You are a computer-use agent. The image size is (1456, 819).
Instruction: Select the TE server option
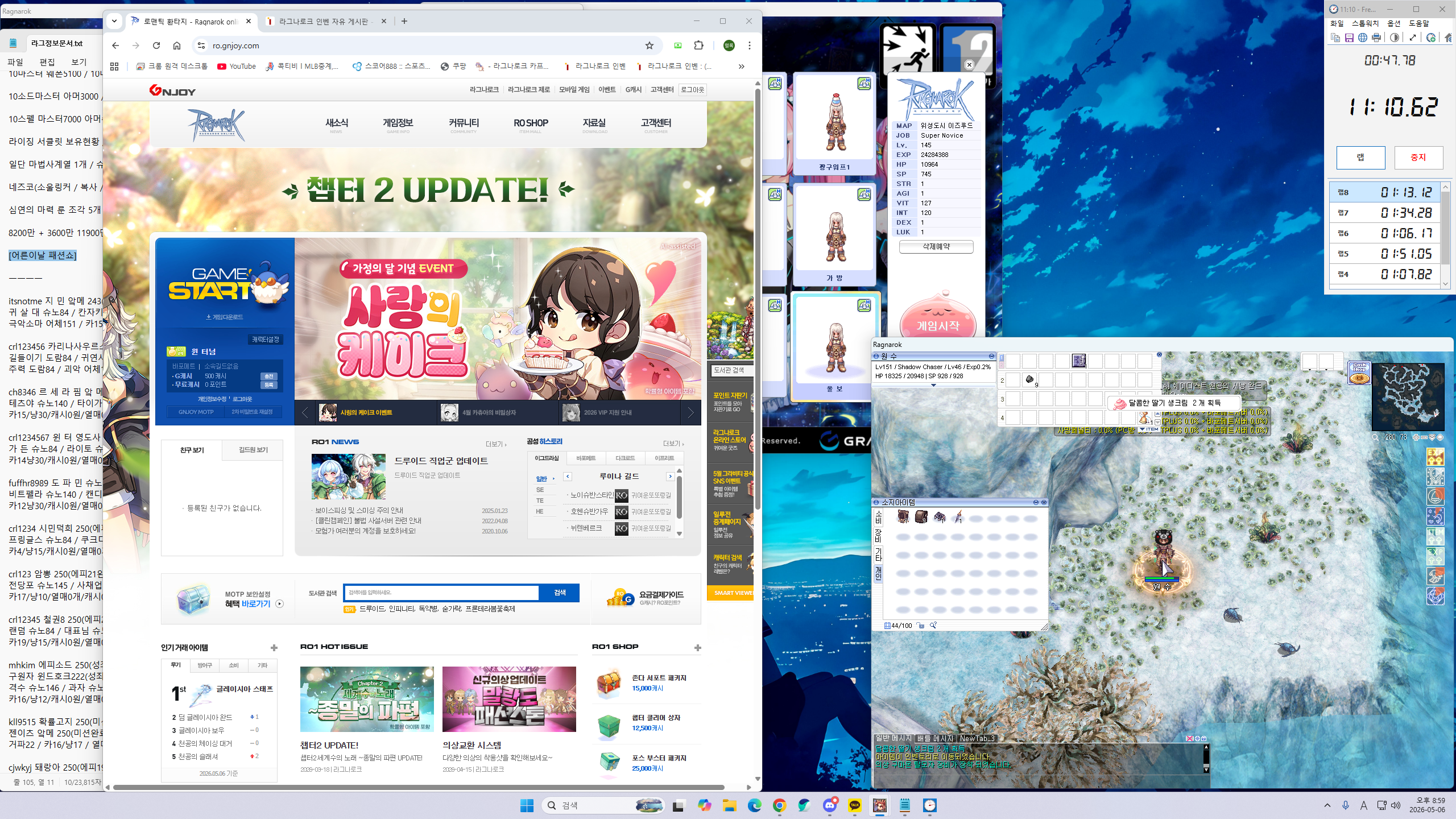(x=540, y=500)
